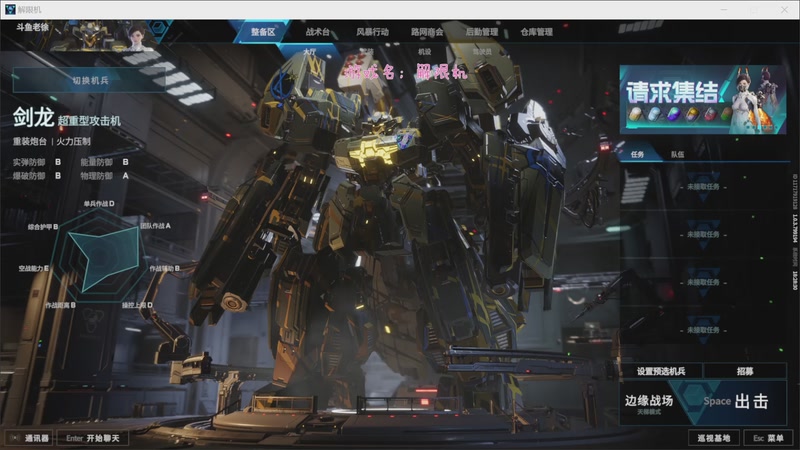
Task: Click the game icon in the title bar
Action: coord(10,9)
